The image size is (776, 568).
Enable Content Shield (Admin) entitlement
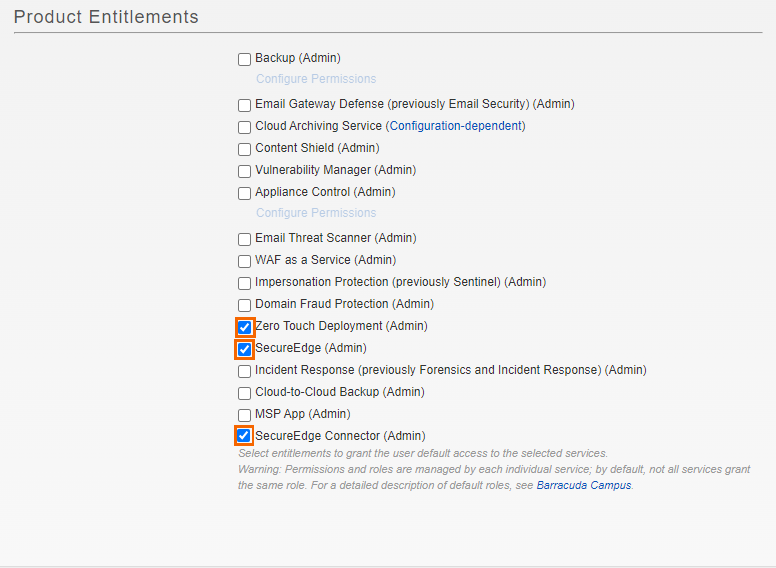[244, 149]
